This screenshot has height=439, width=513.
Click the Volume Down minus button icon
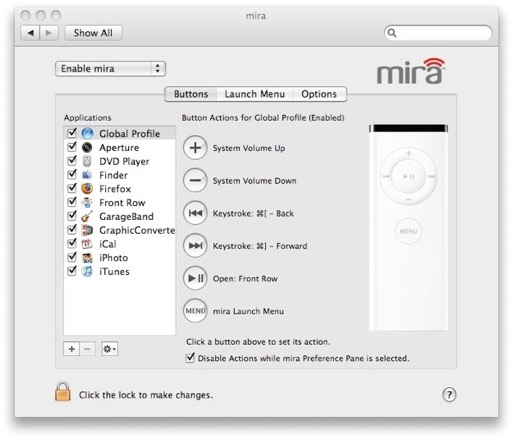click(x=195, y=180)
